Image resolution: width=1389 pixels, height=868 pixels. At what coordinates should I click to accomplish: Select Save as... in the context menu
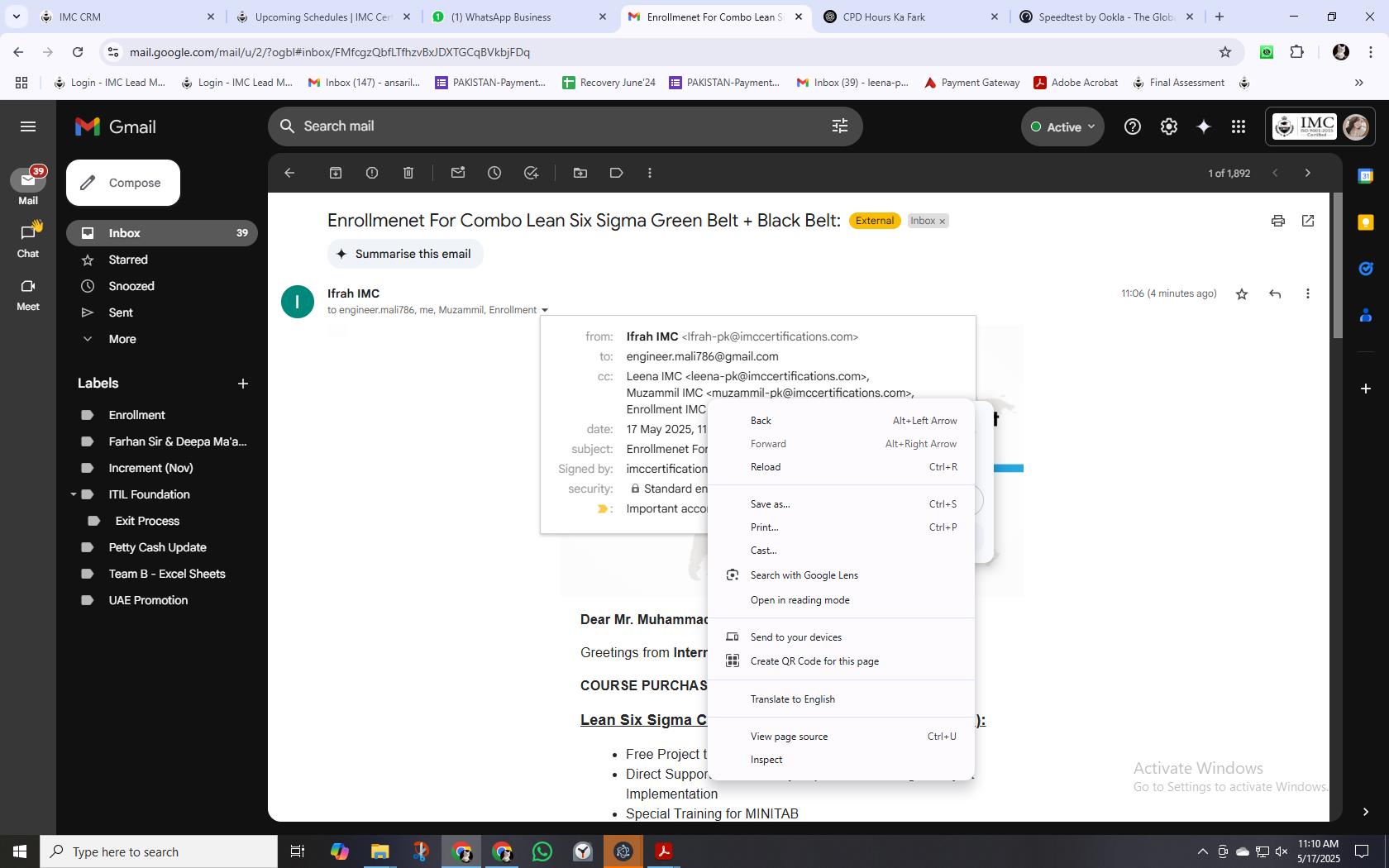coord(842,504)
